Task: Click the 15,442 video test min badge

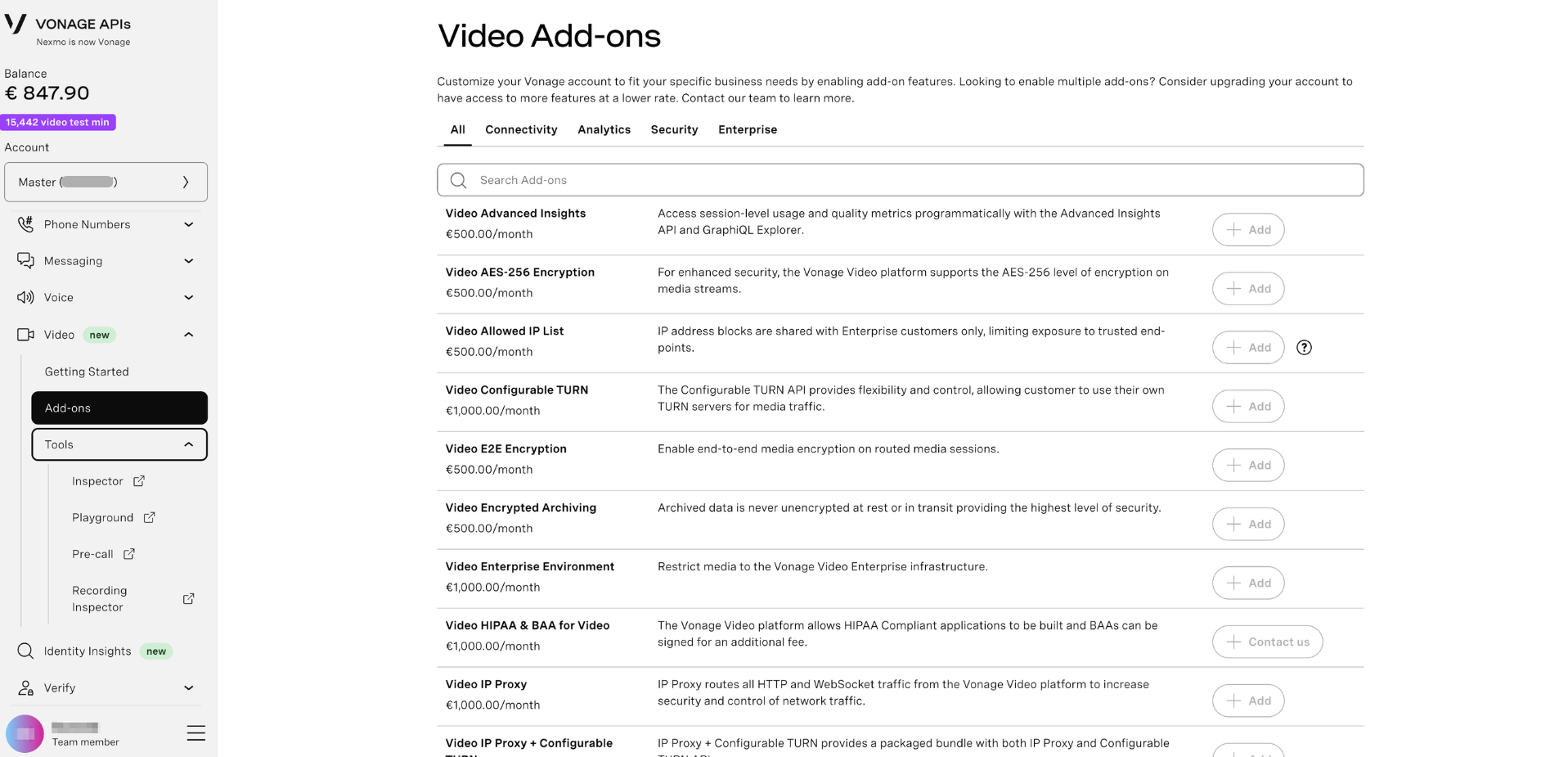Action: pyautogui.click(x=58, y=122)
